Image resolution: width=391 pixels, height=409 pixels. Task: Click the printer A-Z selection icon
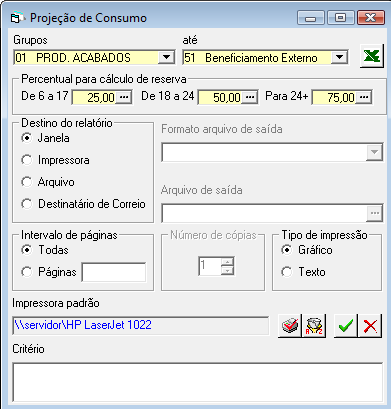314,326
